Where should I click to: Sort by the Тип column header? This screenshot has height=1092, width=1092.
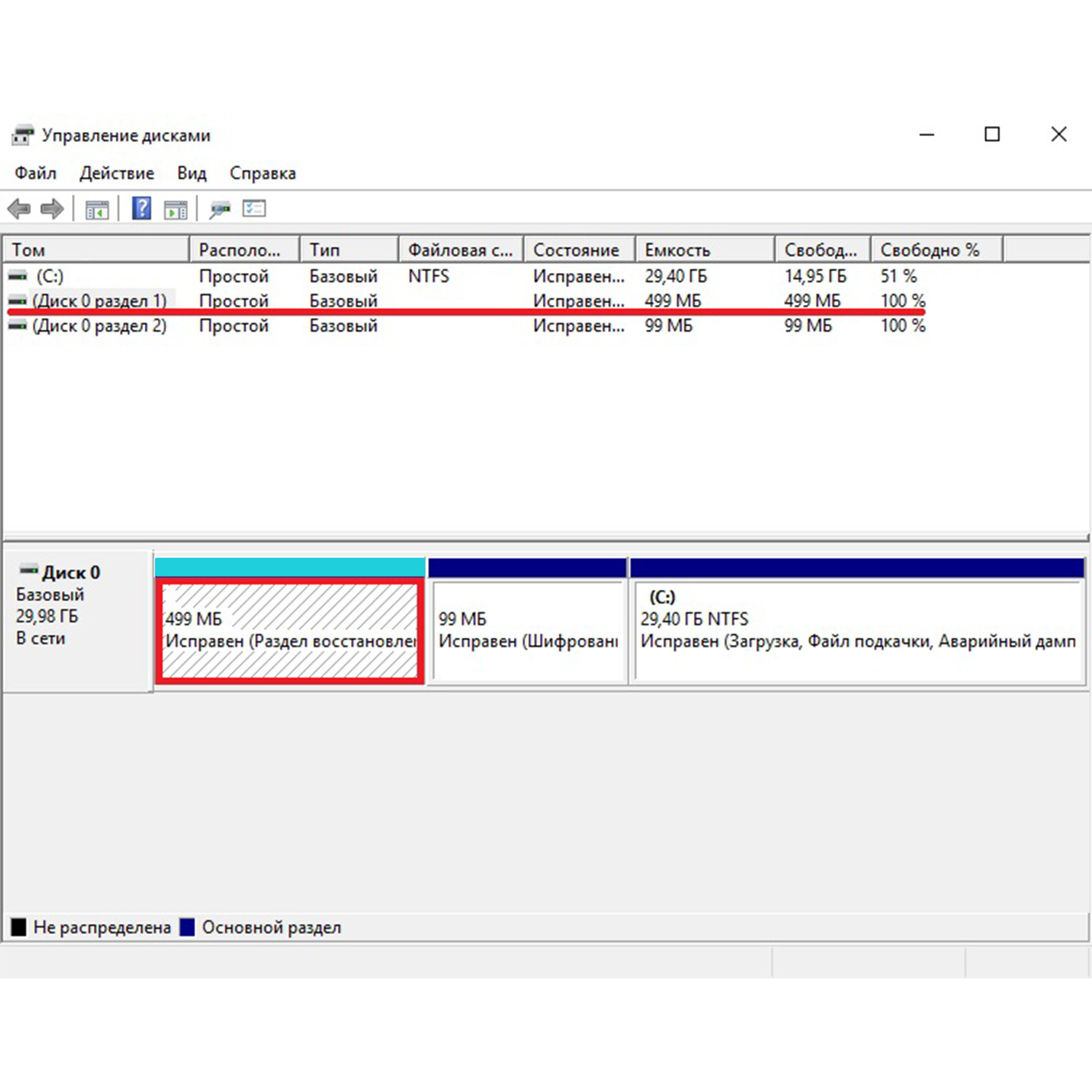click(x=349, y=250)
